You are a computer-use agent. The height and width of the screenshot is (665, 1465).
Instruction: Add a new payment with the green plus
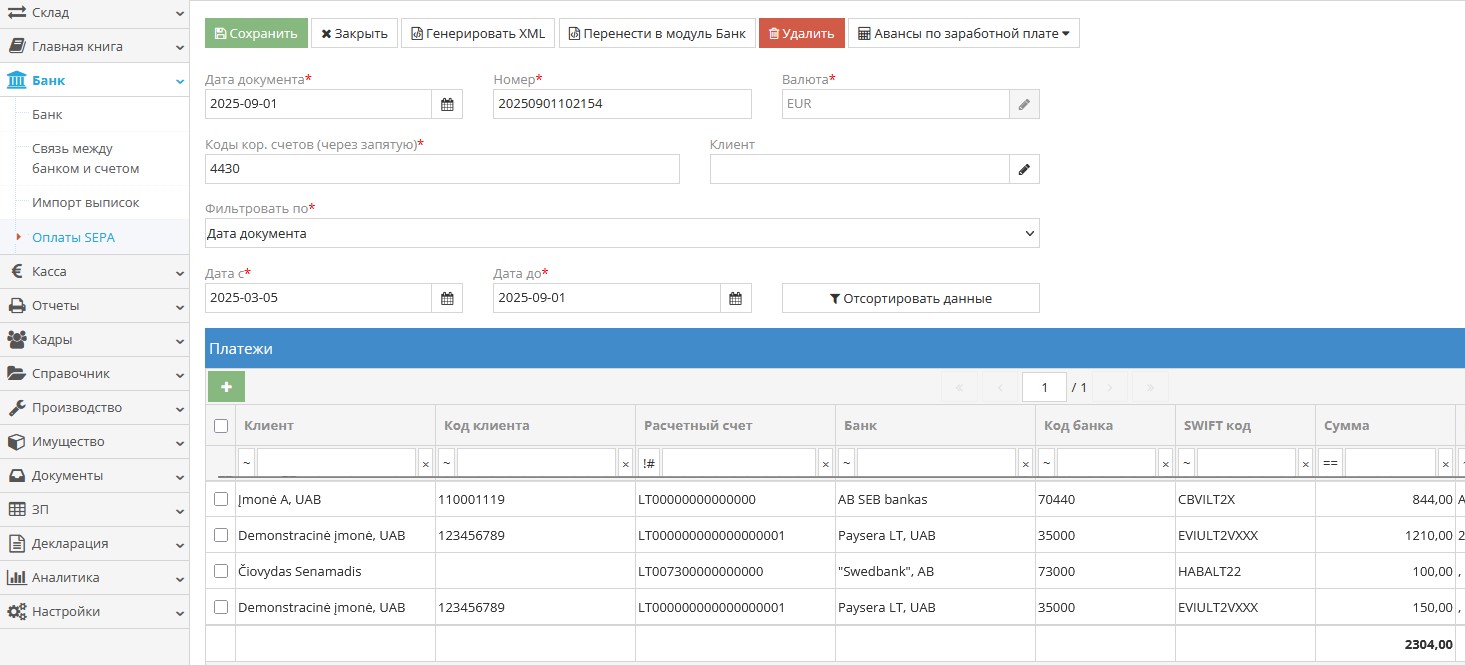point(226,387)
